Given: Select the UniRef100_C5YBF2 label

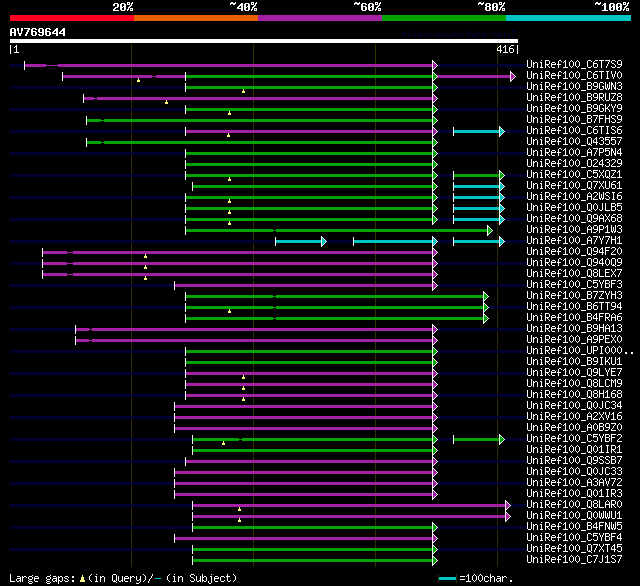Looking at the screenshot, I should [574, 439].
